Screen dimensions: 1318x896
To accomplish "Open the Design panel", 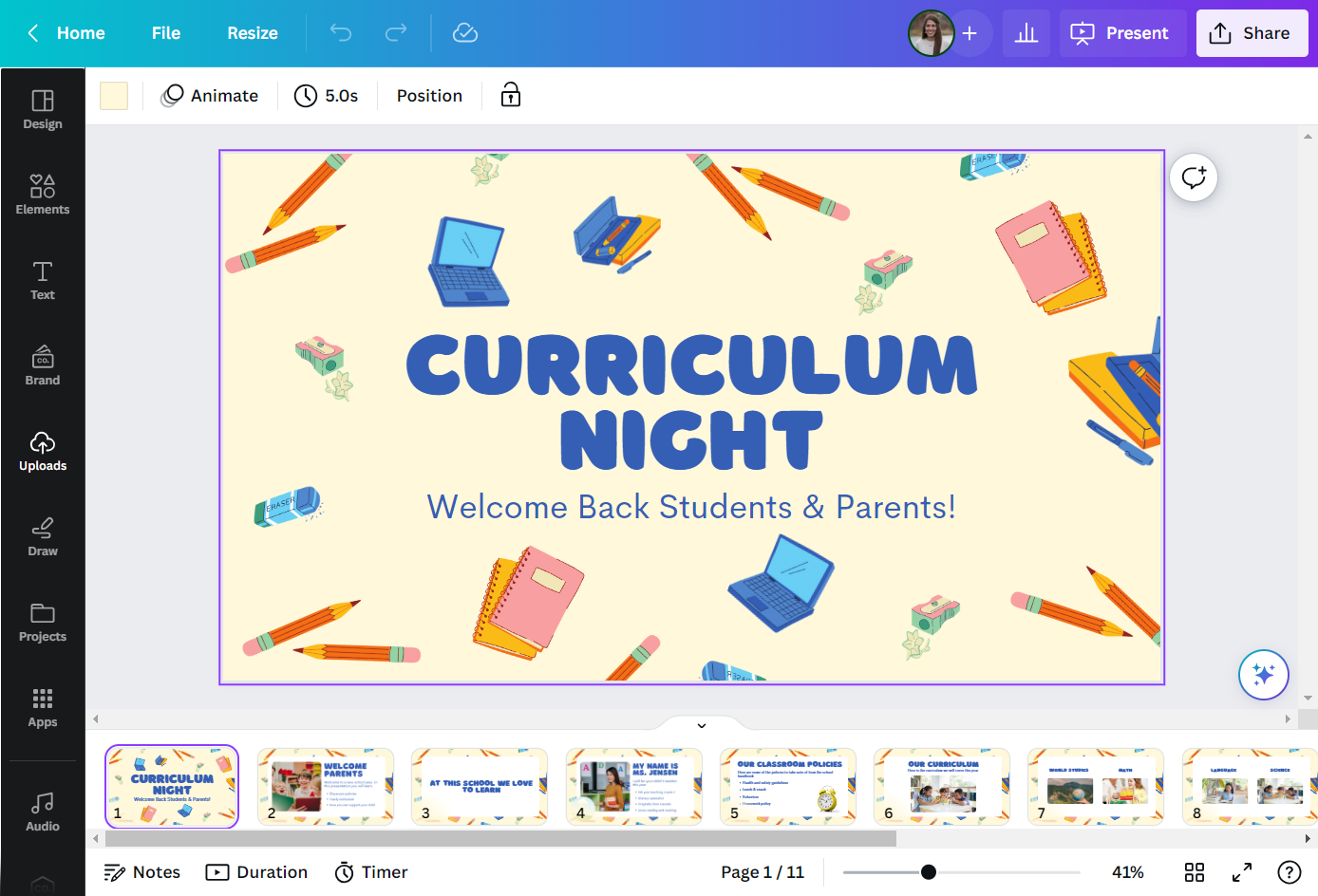I will (43, 110).
